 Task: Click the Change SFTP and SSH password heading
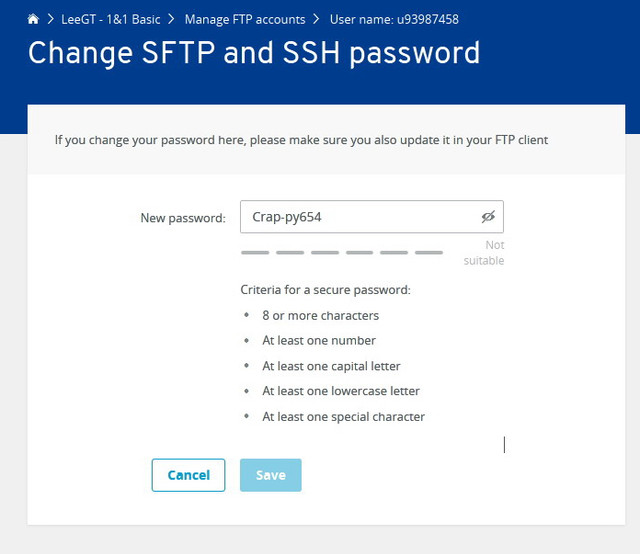pyautogui.click(x=254, y=53)
